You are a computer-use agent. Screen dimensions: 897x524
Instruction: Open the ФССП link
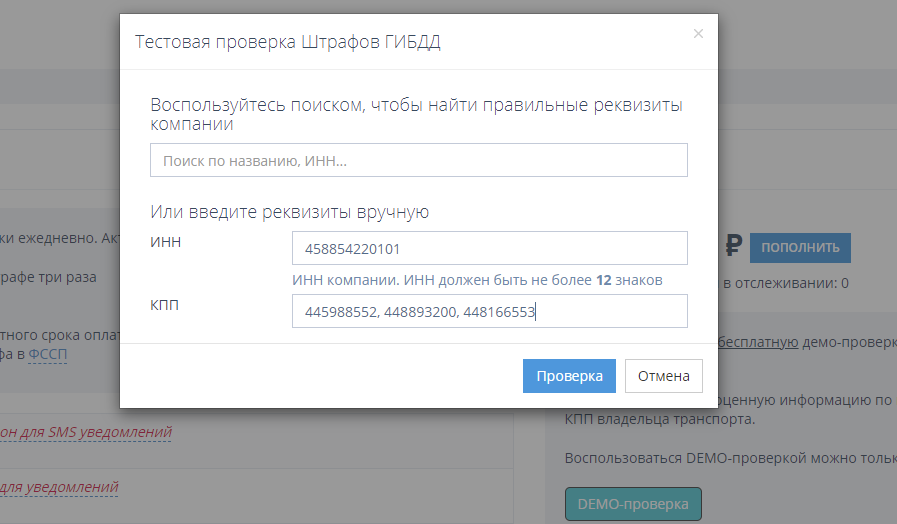(47, 354)
